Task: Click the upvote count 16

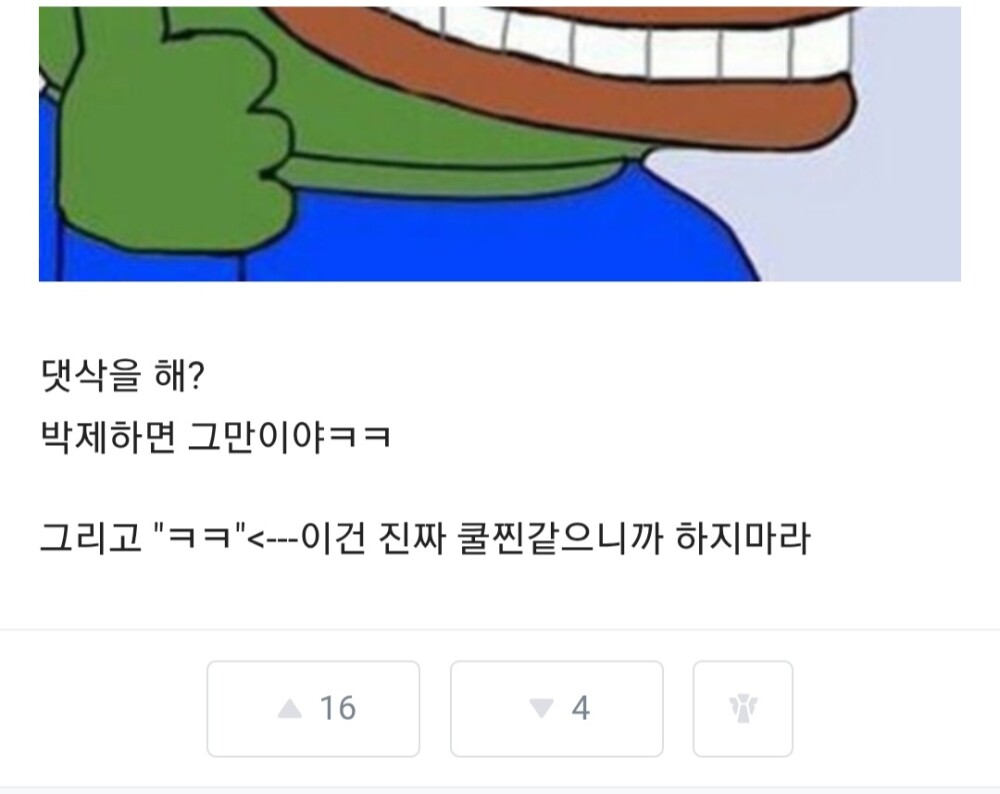Action: [337, 709]
